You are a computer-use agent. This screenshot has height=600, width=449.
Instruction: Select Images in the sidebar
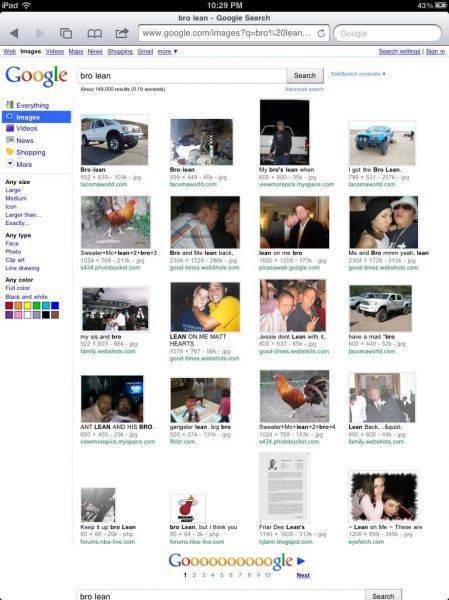pos(36,117)
